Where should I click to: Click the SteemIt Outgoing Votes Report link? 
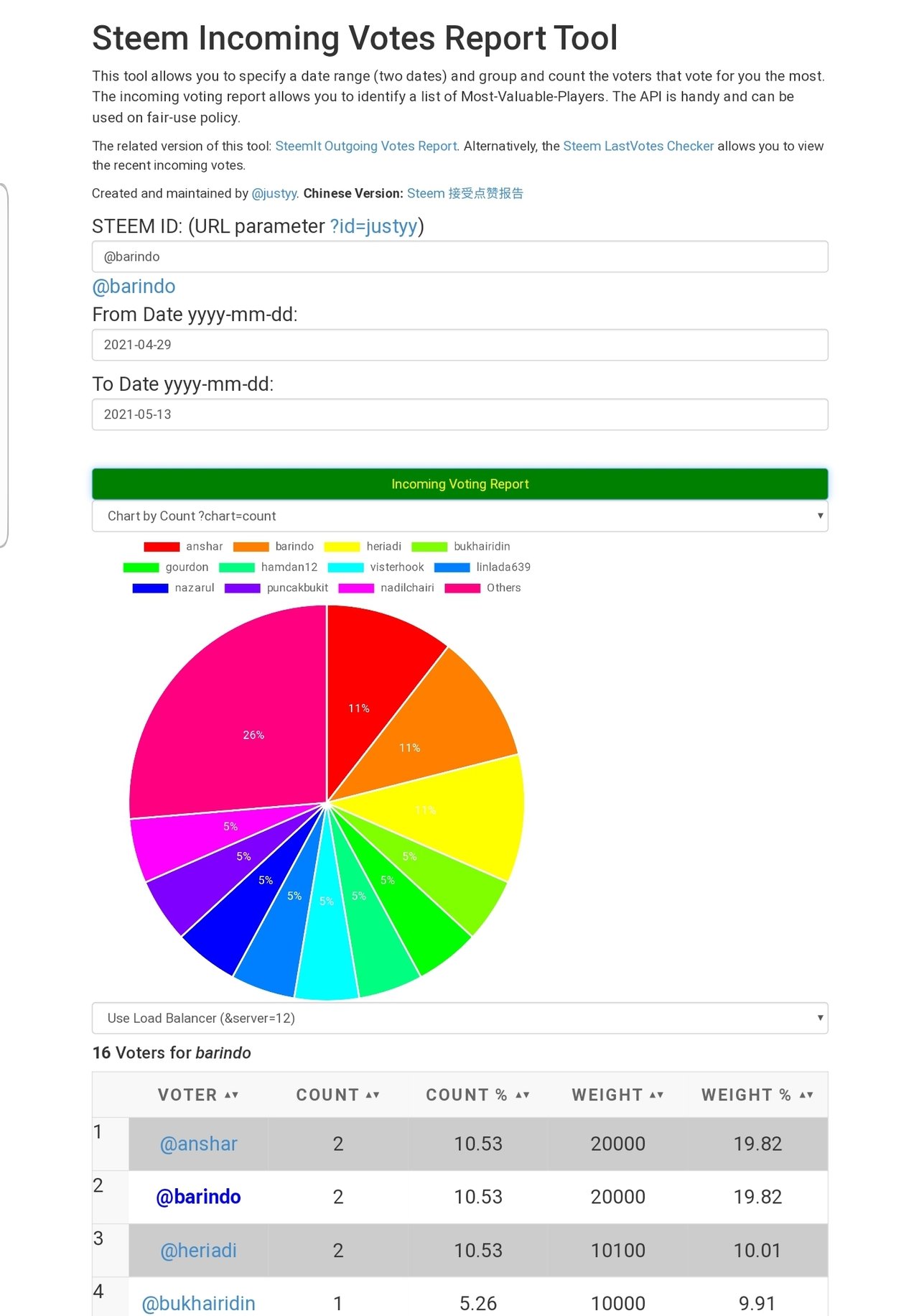pos(366,146)
